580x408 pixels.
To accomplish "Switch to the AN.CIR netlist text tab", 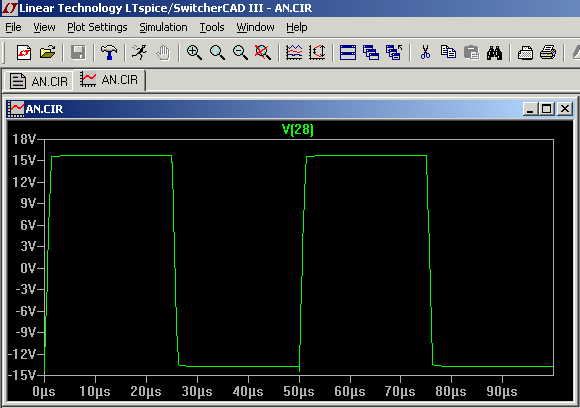I will click(39, 81).
